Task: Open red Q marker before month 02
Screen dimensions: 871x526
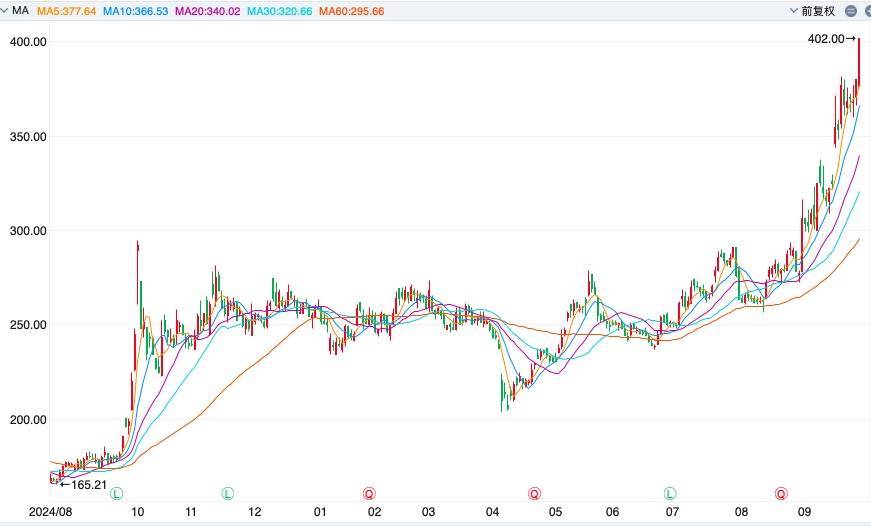Action: (369, 493)
